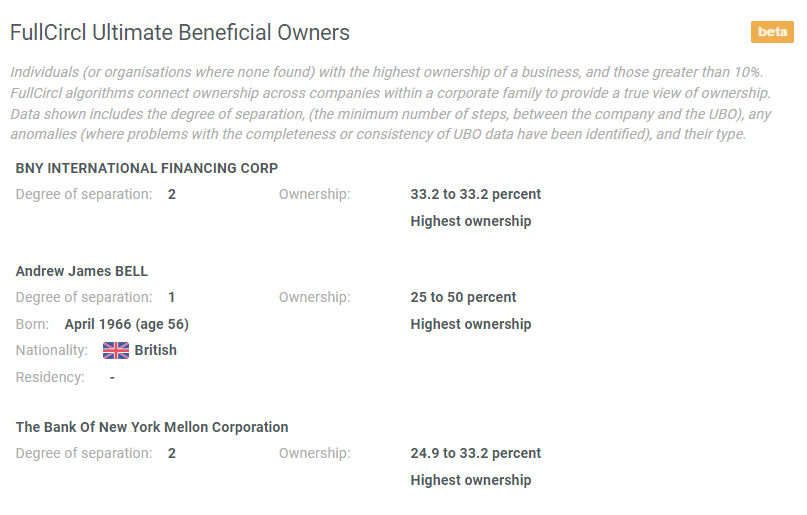Click the 33.2 to 33.2 percent value

coord(476,194)
